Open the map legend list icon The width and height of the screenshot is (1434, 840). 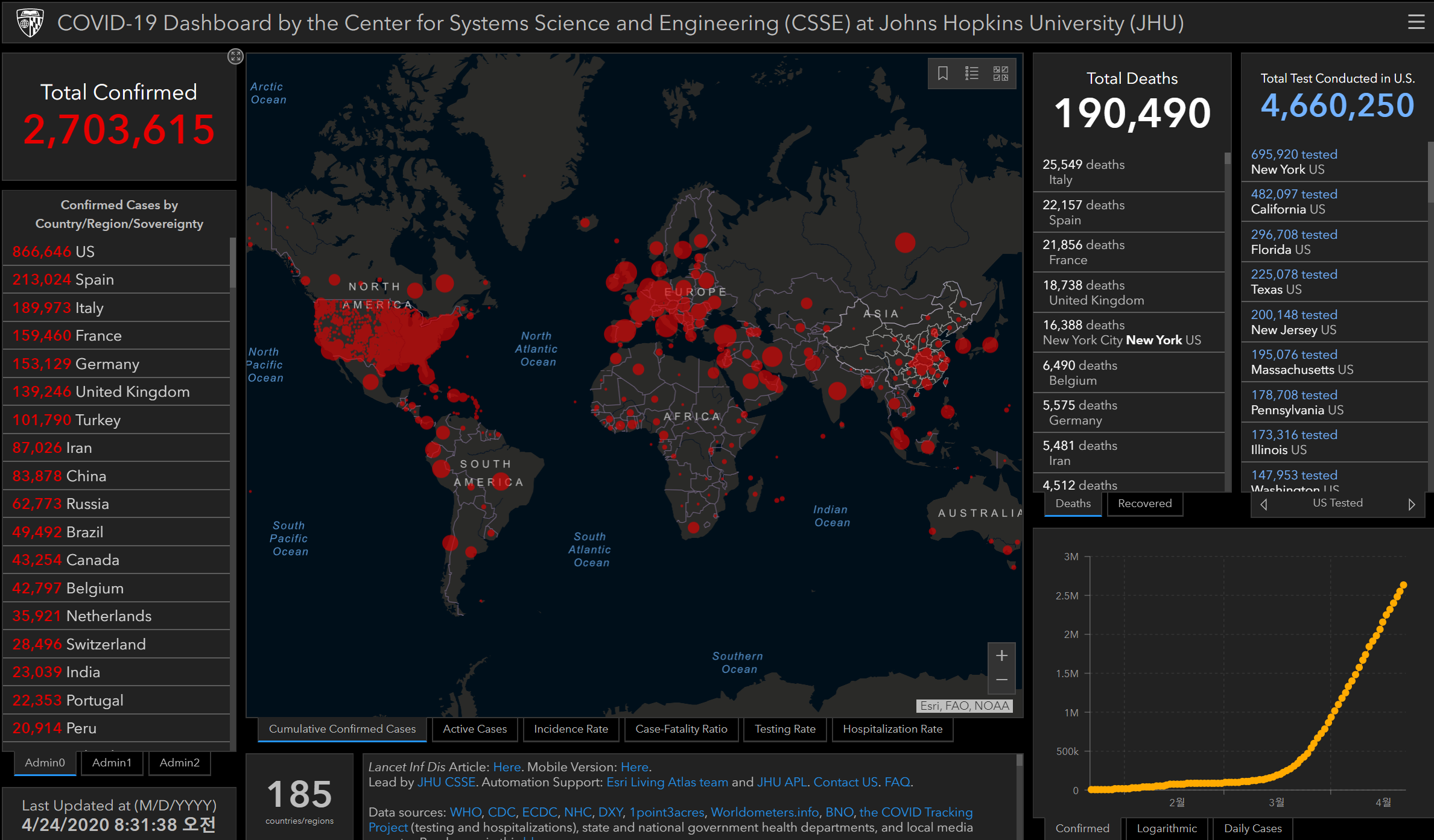[x=971, y=74]
